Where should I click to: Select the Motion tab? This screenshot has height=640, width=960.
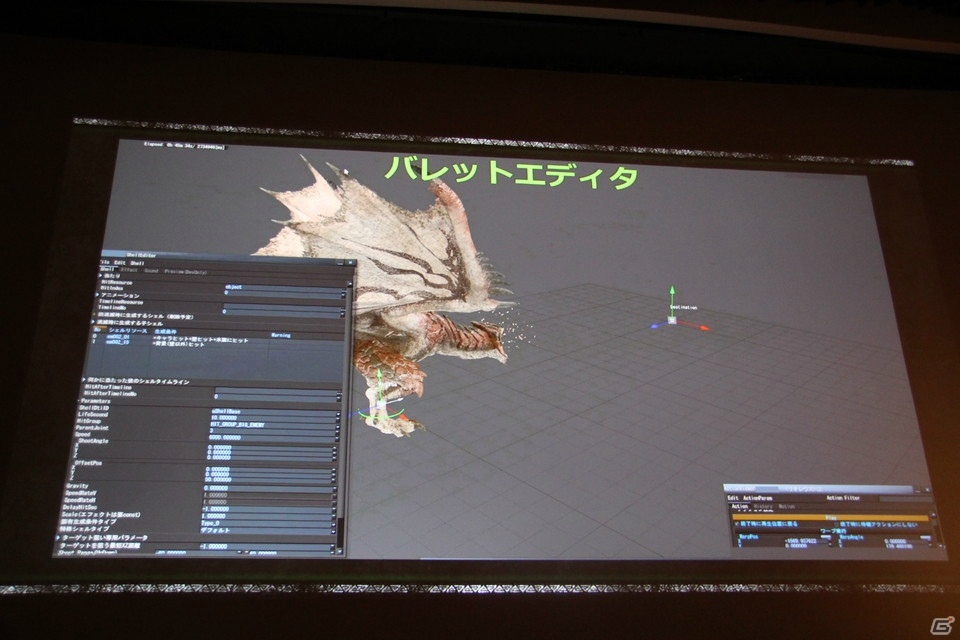point(786,507)
